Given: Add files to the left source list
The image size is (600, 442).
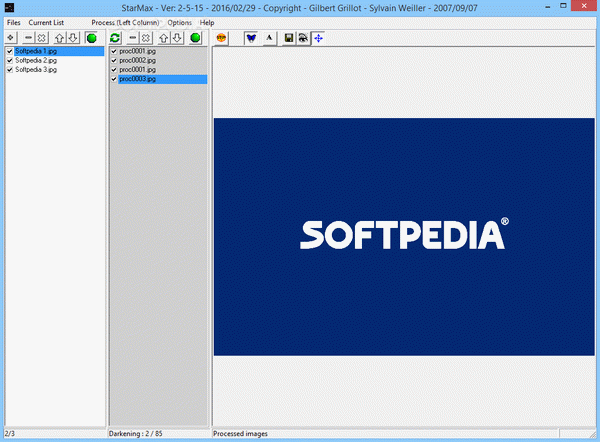Looking at the screenshot, I should 11,38.
